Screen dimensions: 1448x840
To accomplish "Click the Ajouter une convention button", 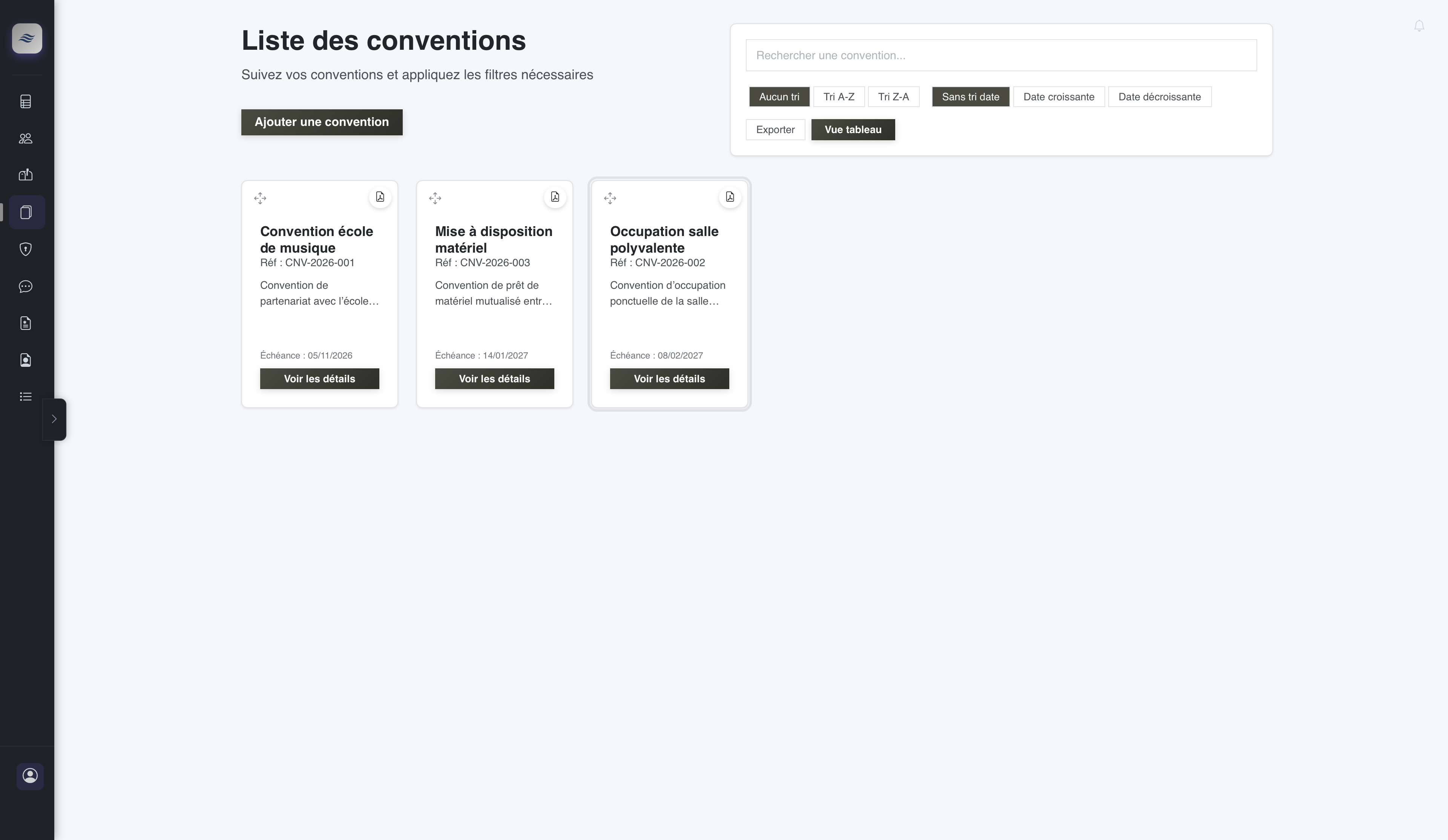I will coord(321,122).
